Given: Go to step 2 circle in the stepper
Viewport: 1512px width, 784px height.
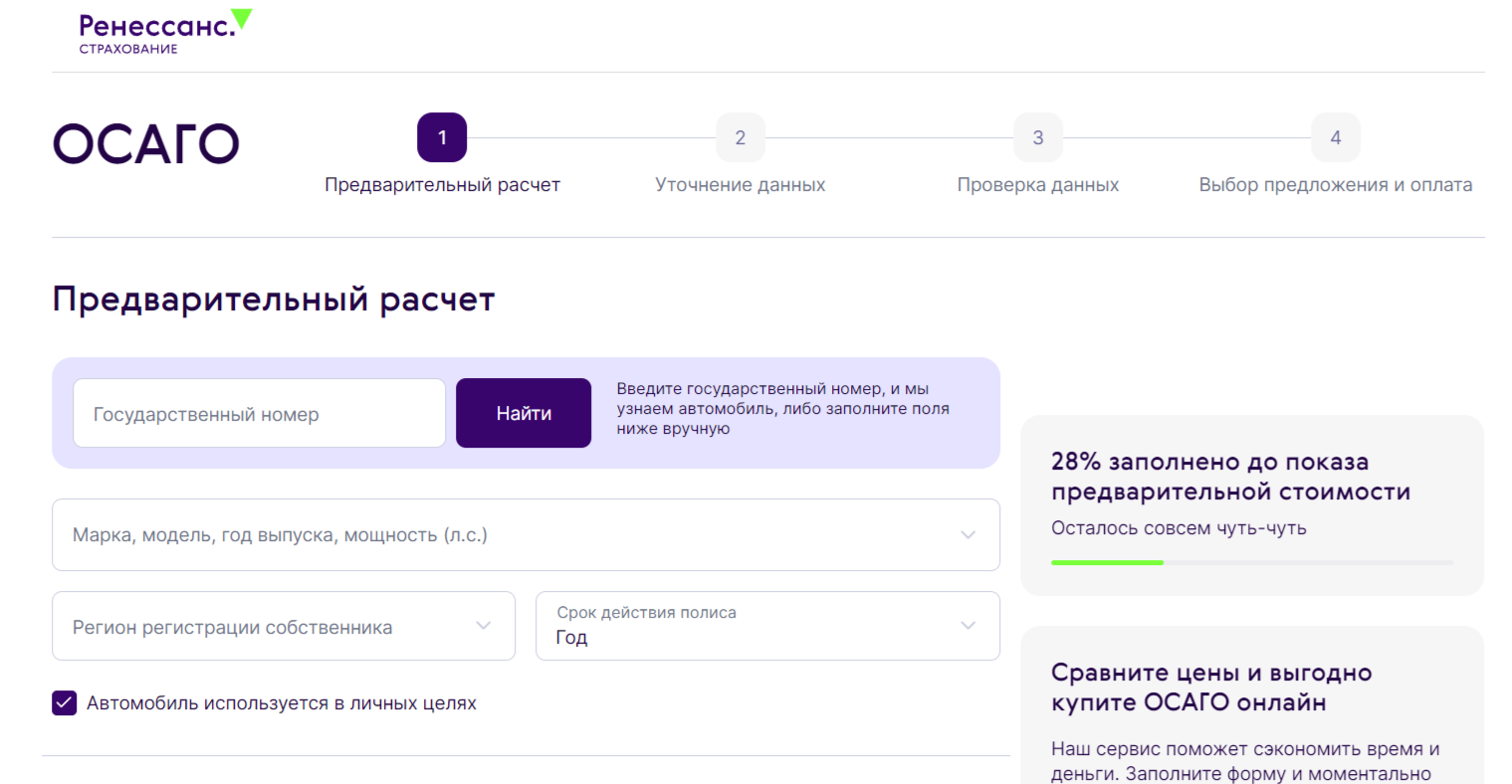Looking at the screenshot, I should coord(740,137).
